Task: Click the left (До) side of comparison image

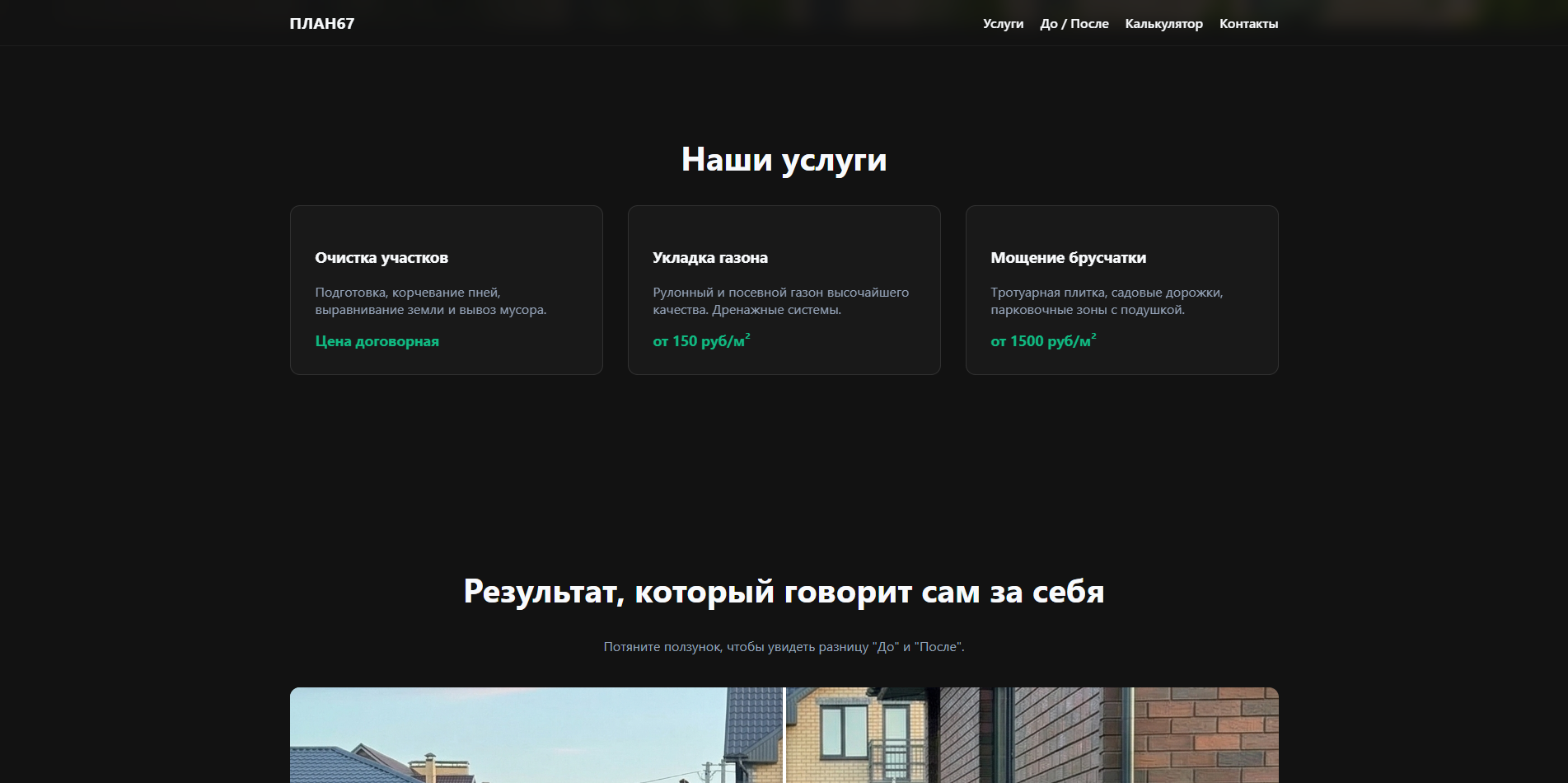Action: coord(536,735)
